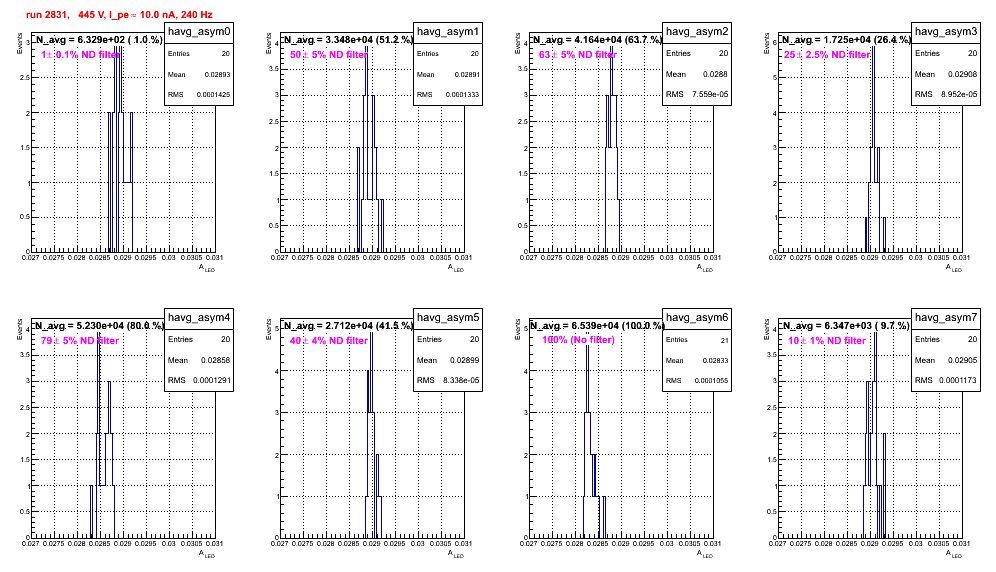Pick the magenta 79± 5% ND filter text
996x572 pixels.
pos(80,341)
